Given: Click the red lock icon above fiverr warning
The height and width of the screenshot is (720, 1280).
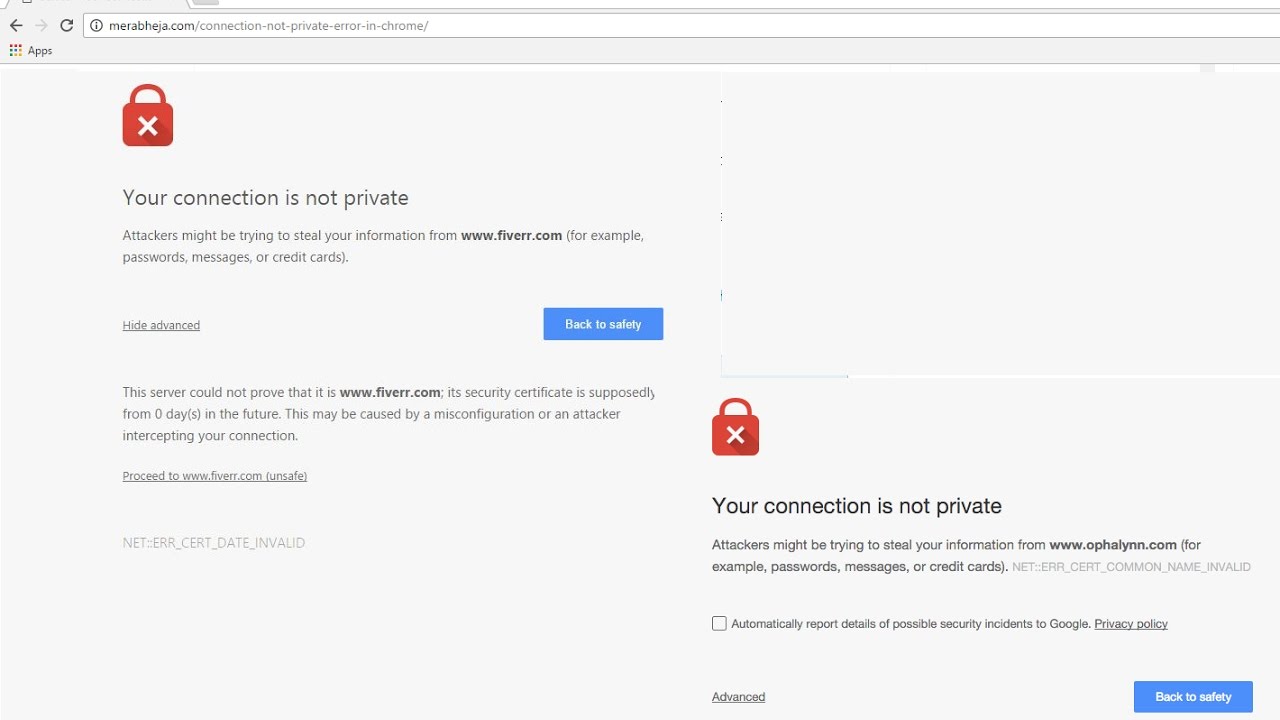Looking at the screenshot, I should point(148,116).
